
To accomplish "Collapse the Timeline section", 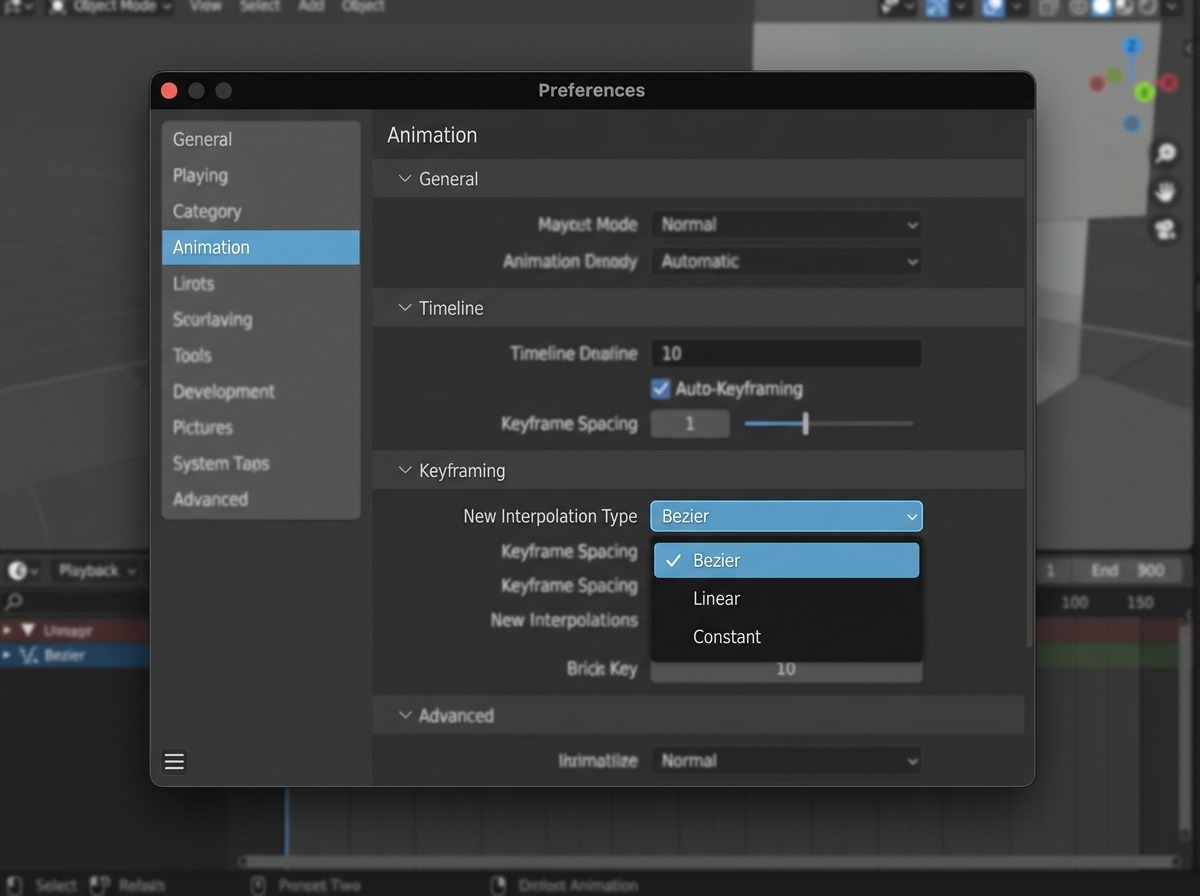I will coord(405,308).
